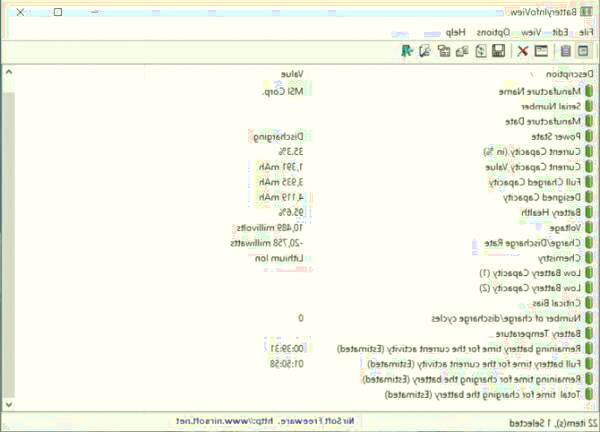
Task: Click the vertical scrollbar track
Action: pos(6,250)
